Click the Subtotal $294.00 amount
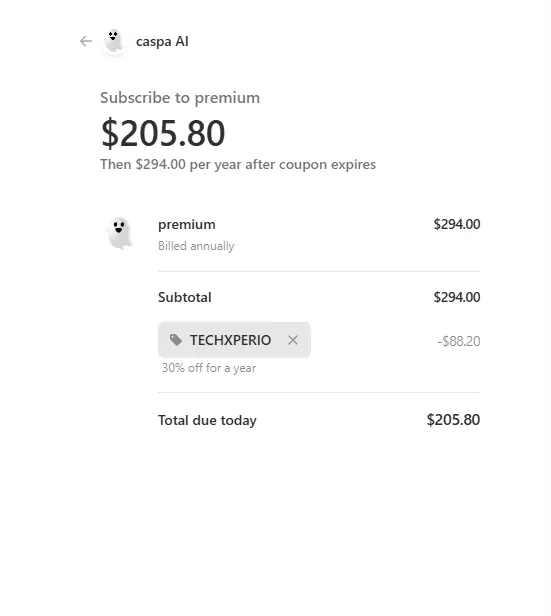Image resolution: width=551 pixels, height=616 pixels. [457, 297]
